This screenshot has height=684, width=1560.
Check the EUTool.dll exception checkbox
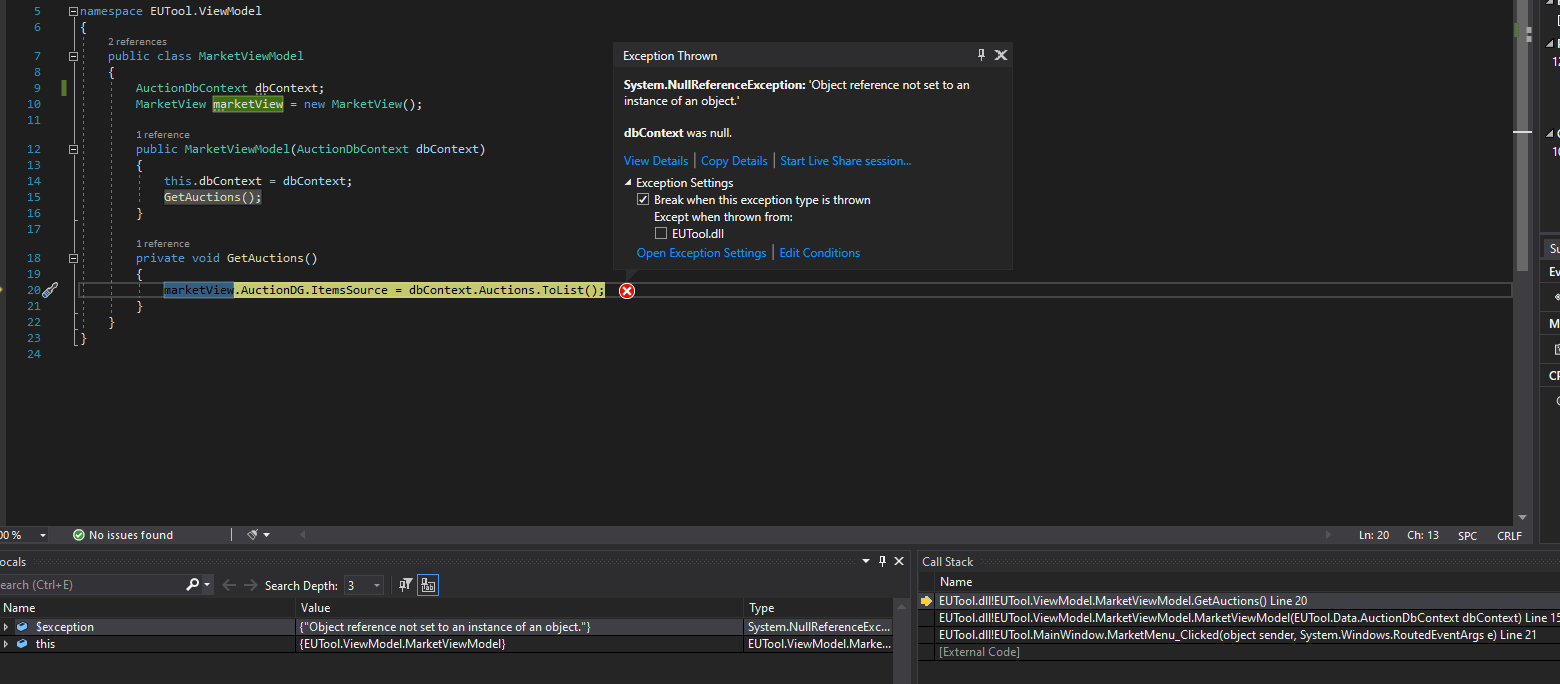pyautogui.click(x=661, y=234)
